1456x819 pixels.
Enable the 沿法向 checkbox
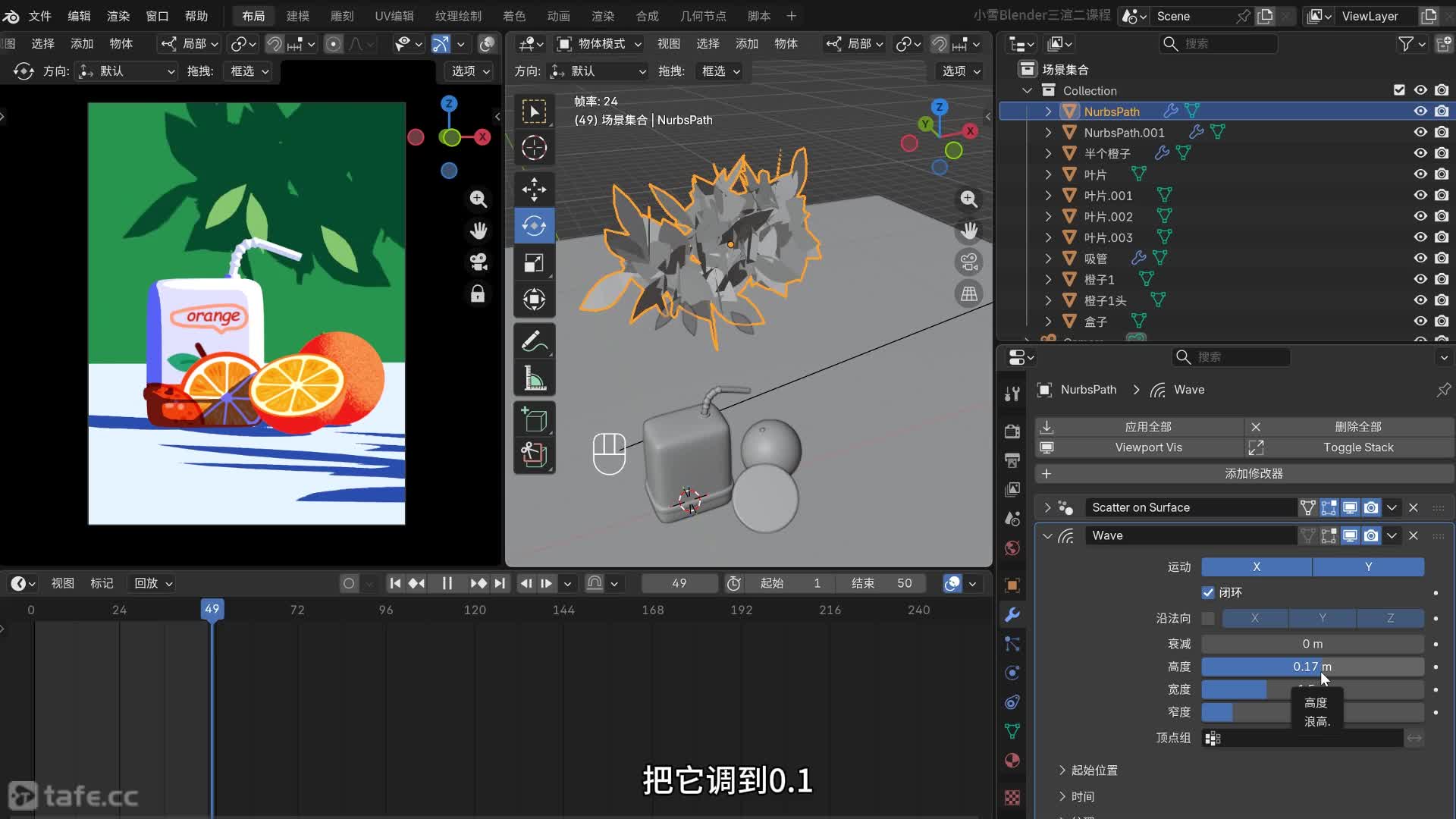(x=1208, y=618)
